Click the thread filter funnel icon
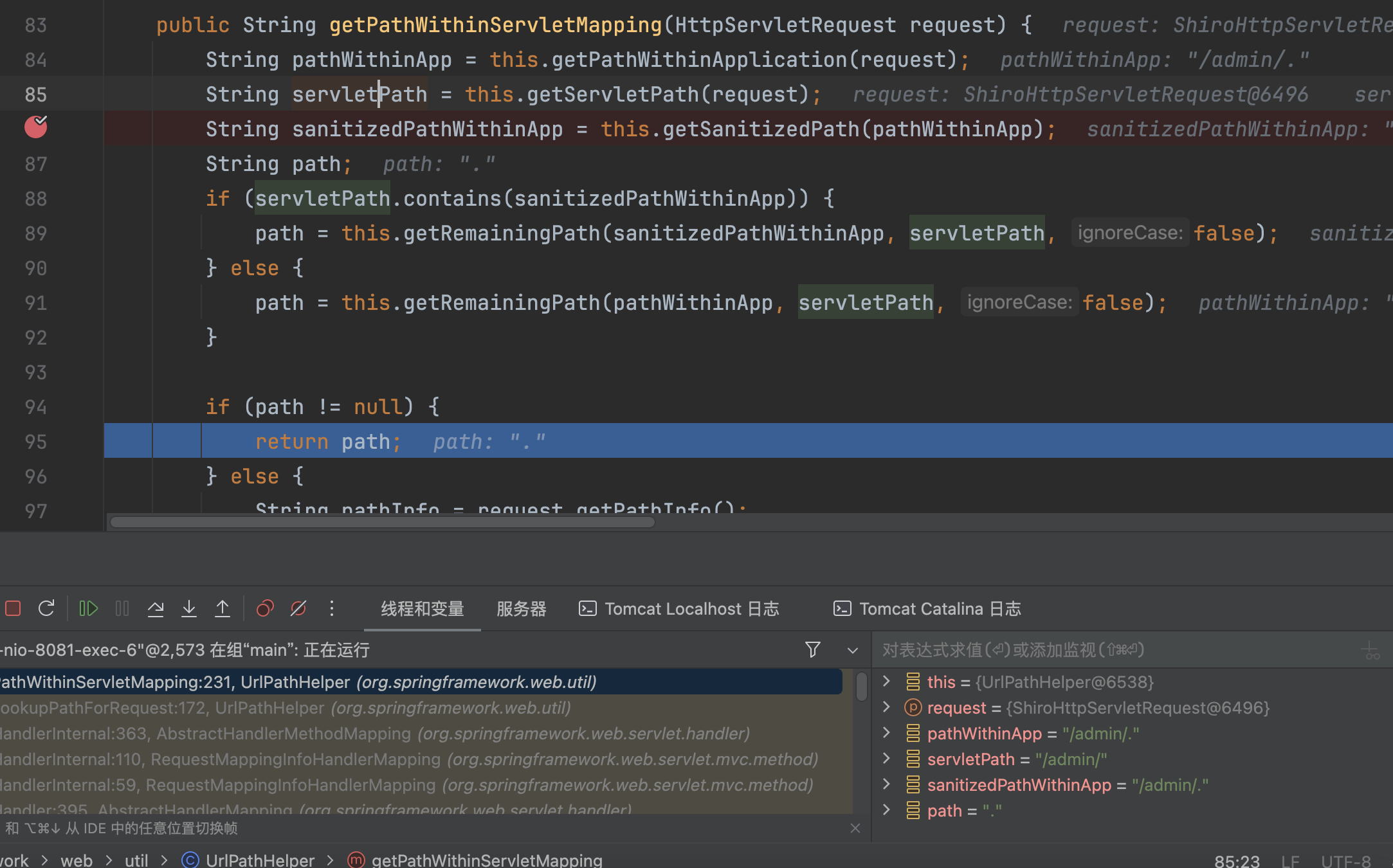 (x=813, y=650)
